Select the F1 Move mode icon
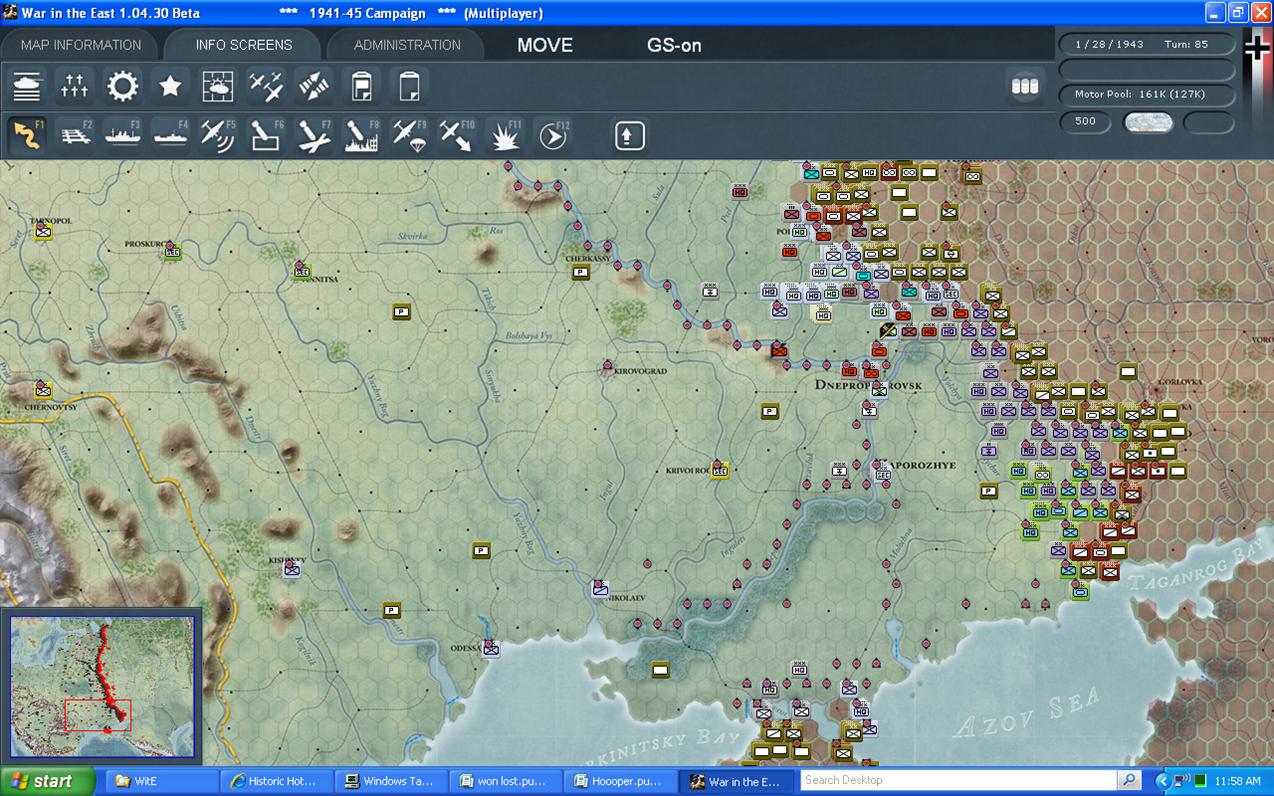1274x796 pixels. (x=27, y=135)
